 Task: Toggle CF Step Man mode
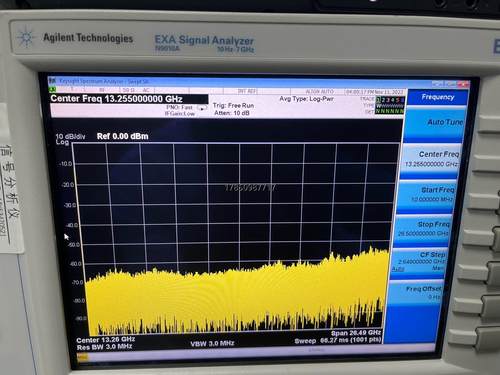pos(438,268)
